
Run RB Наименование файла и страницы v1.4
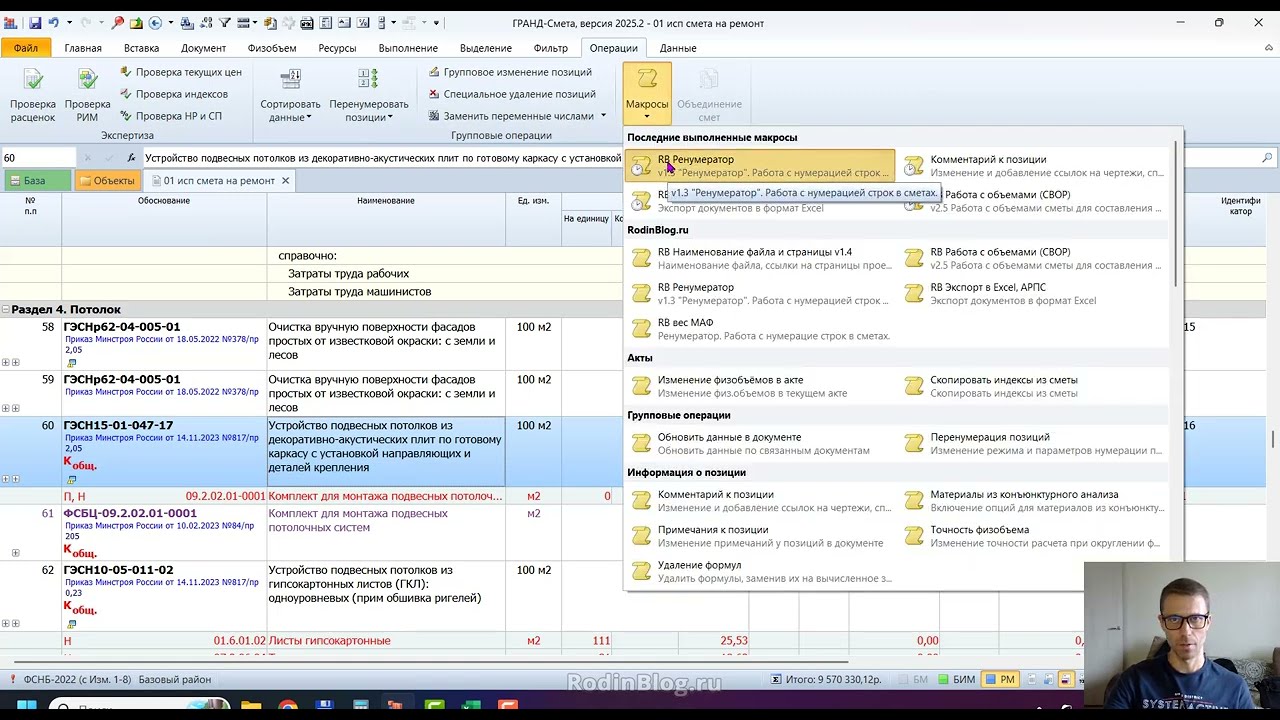tap(760, 259)
